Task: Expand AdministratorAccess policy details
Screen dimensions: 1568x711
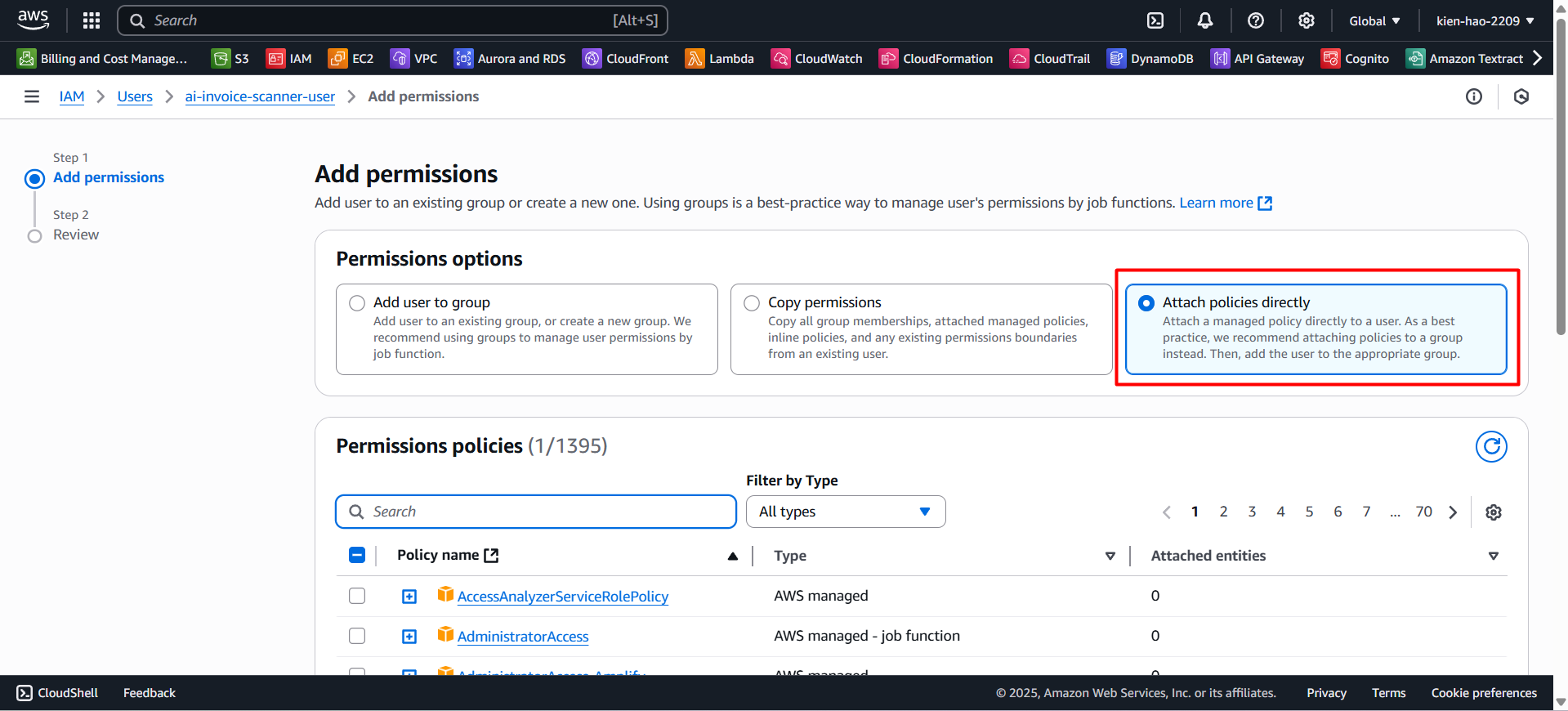Action: click(409, 637)
